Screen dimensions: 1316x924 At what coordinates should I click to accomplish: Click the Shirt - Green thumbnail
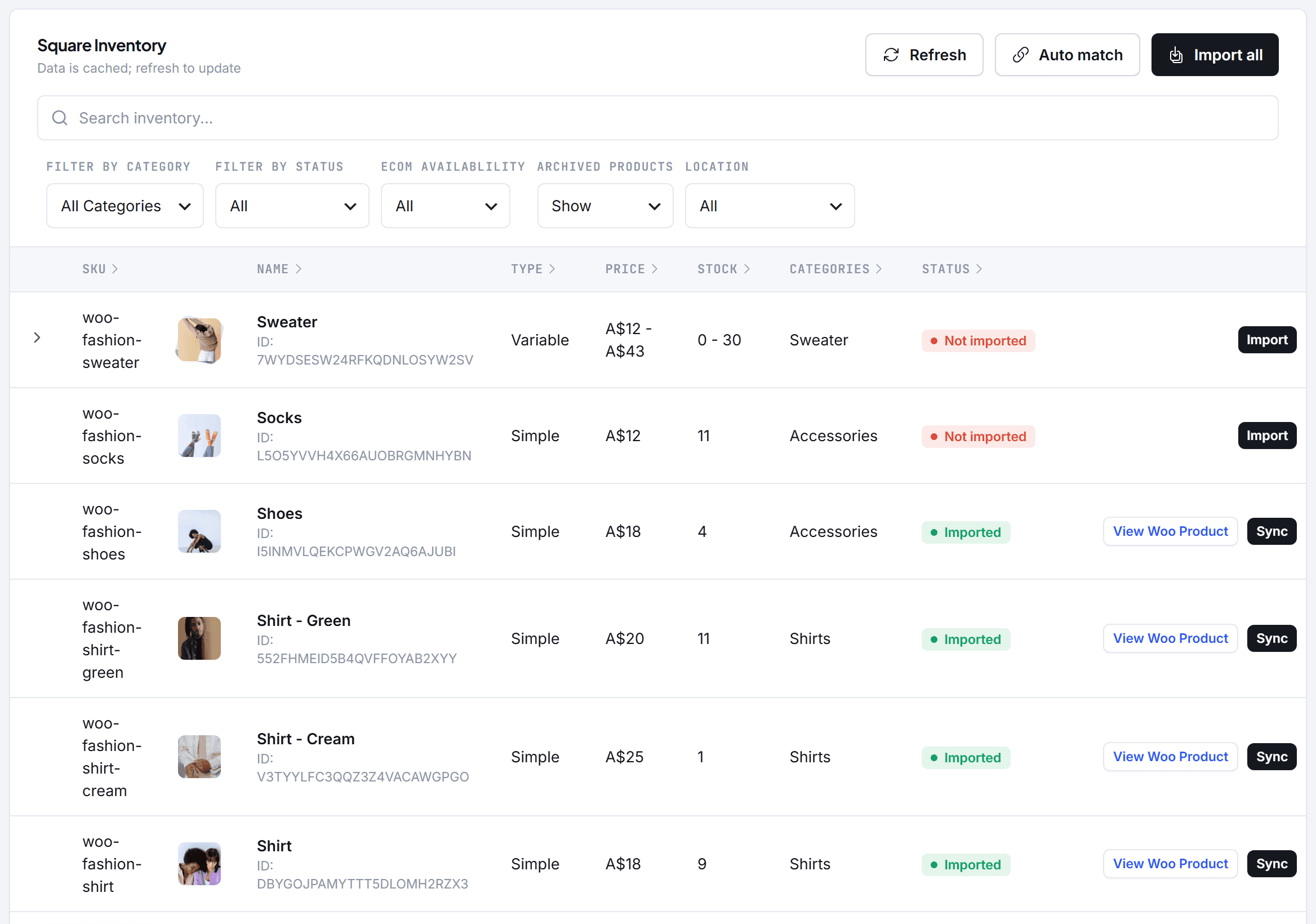(x=199, y=638)
